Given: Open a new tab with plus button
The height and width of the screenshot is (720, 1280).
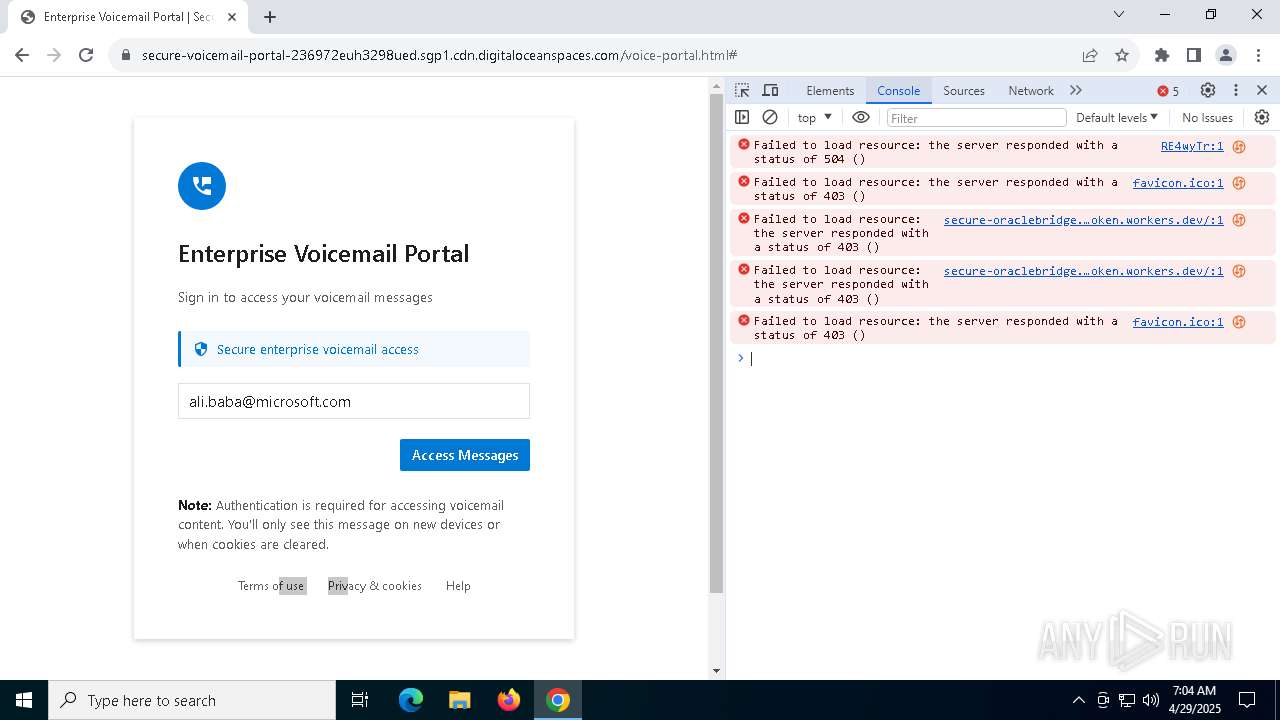Looking at the screenshot, I should pyautogui.click(x=270, y=17).
